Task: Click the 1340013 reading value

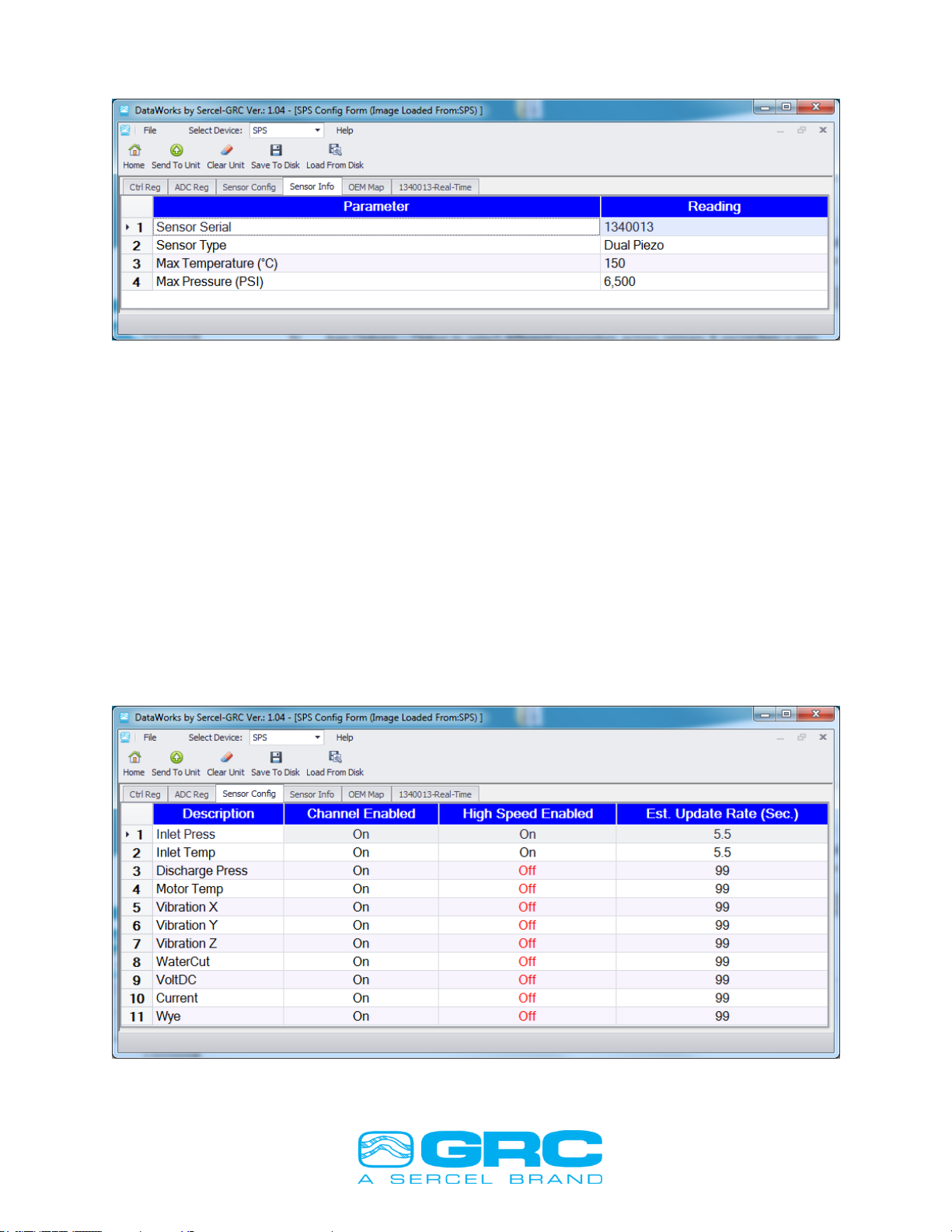Action: pos(629,227)
